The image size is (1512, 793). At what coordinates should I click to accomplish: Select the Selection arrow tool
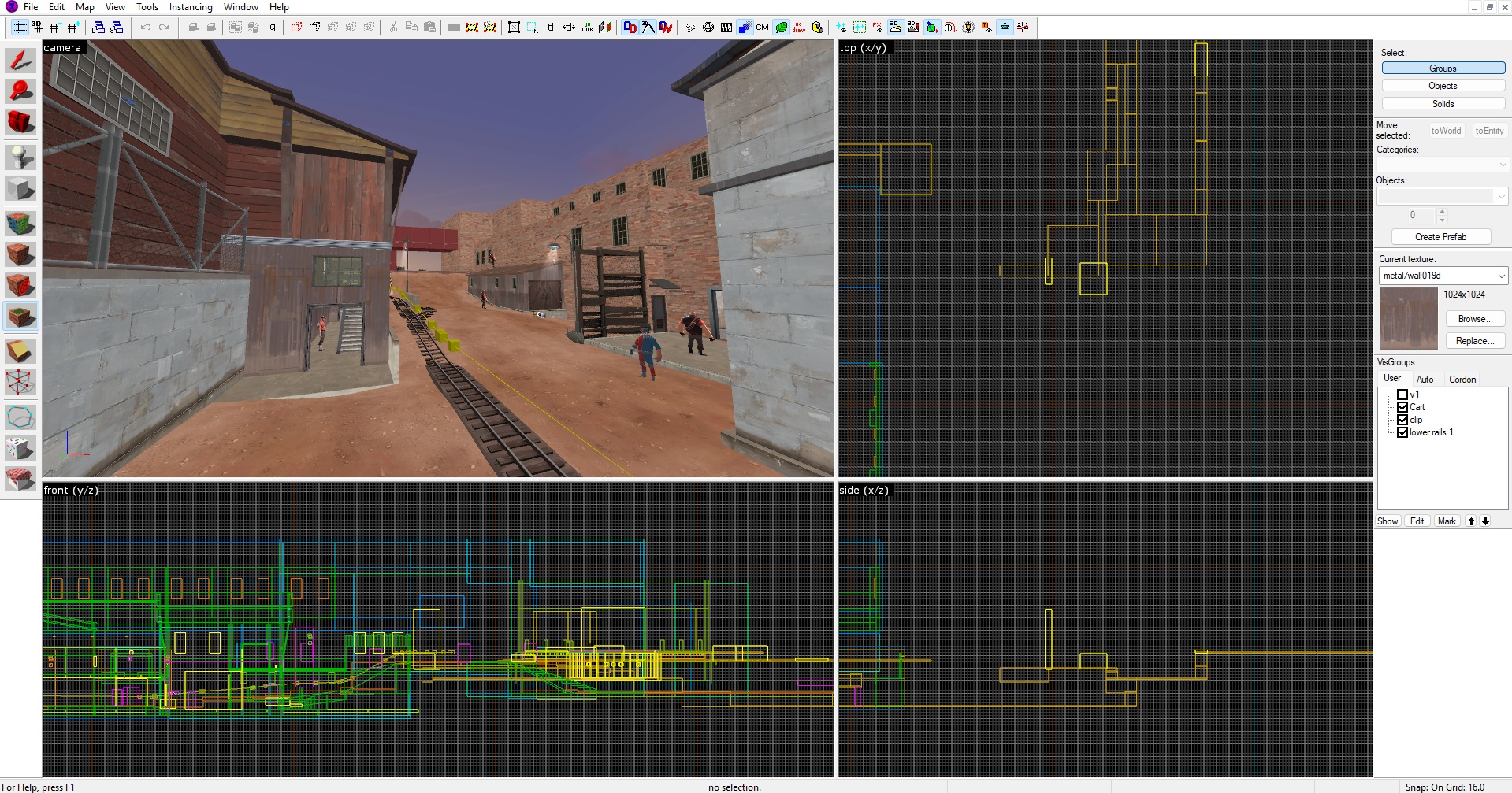(x=20, y=61)
